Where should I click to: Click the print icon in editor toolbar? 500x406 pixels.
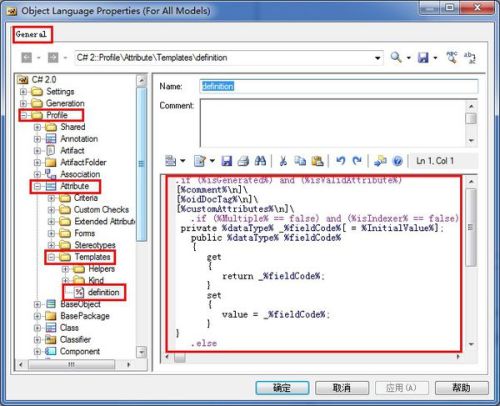tap(243, 161)
